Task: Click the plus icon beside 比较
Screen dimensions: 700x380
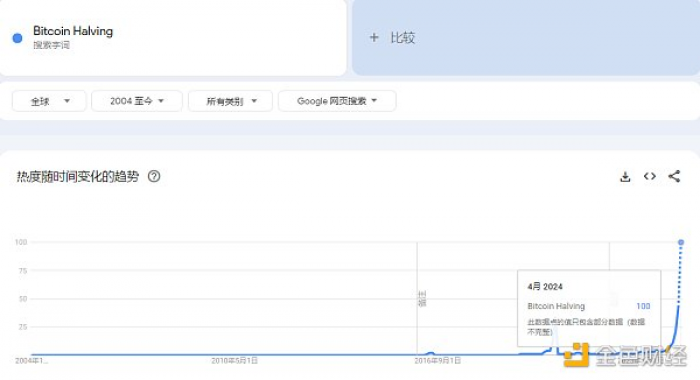Action: (374, 38)
